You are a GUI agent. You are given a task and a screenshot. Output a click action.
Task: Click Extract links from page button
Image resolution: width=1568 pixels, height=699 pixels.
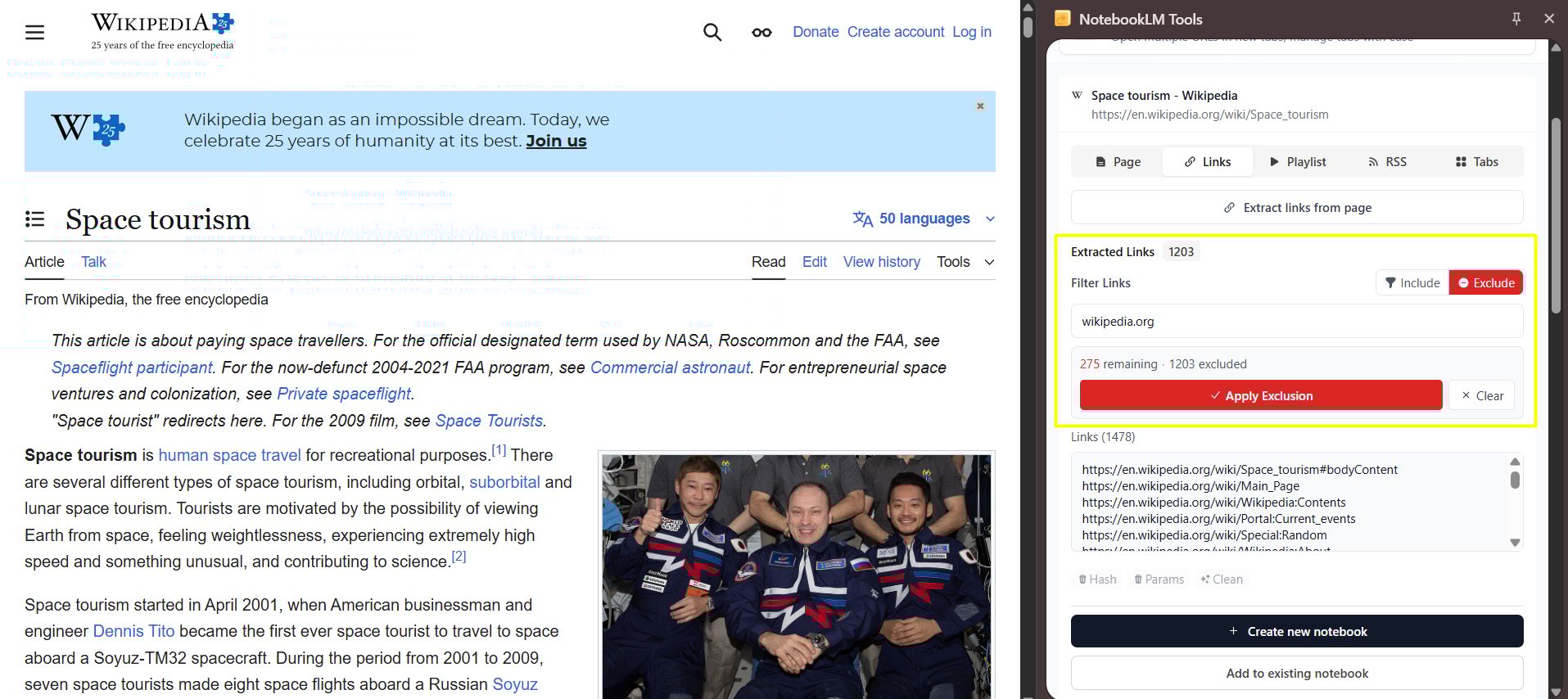1297,208
